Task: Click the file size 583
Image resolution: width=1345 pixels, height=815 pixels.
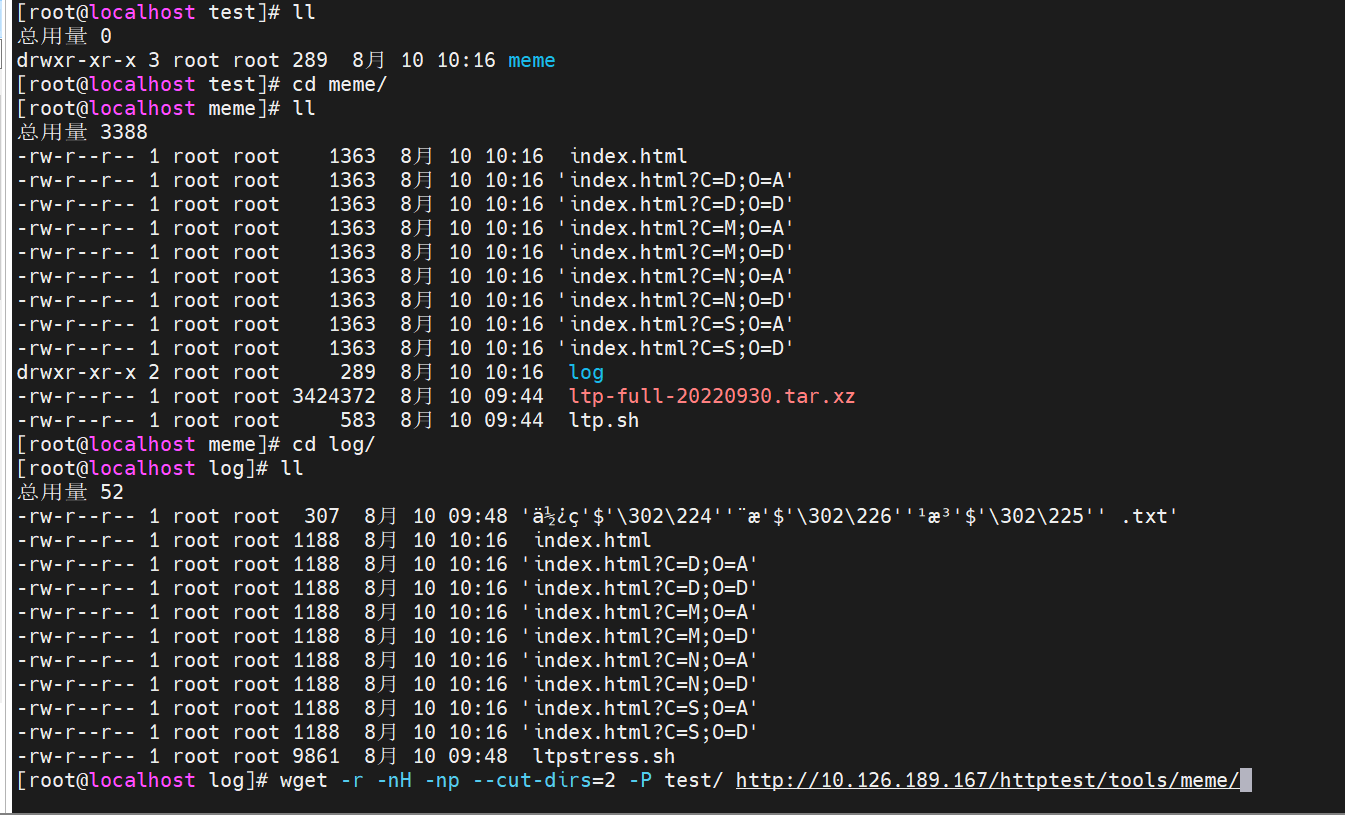Action: [x=357, y=420]
